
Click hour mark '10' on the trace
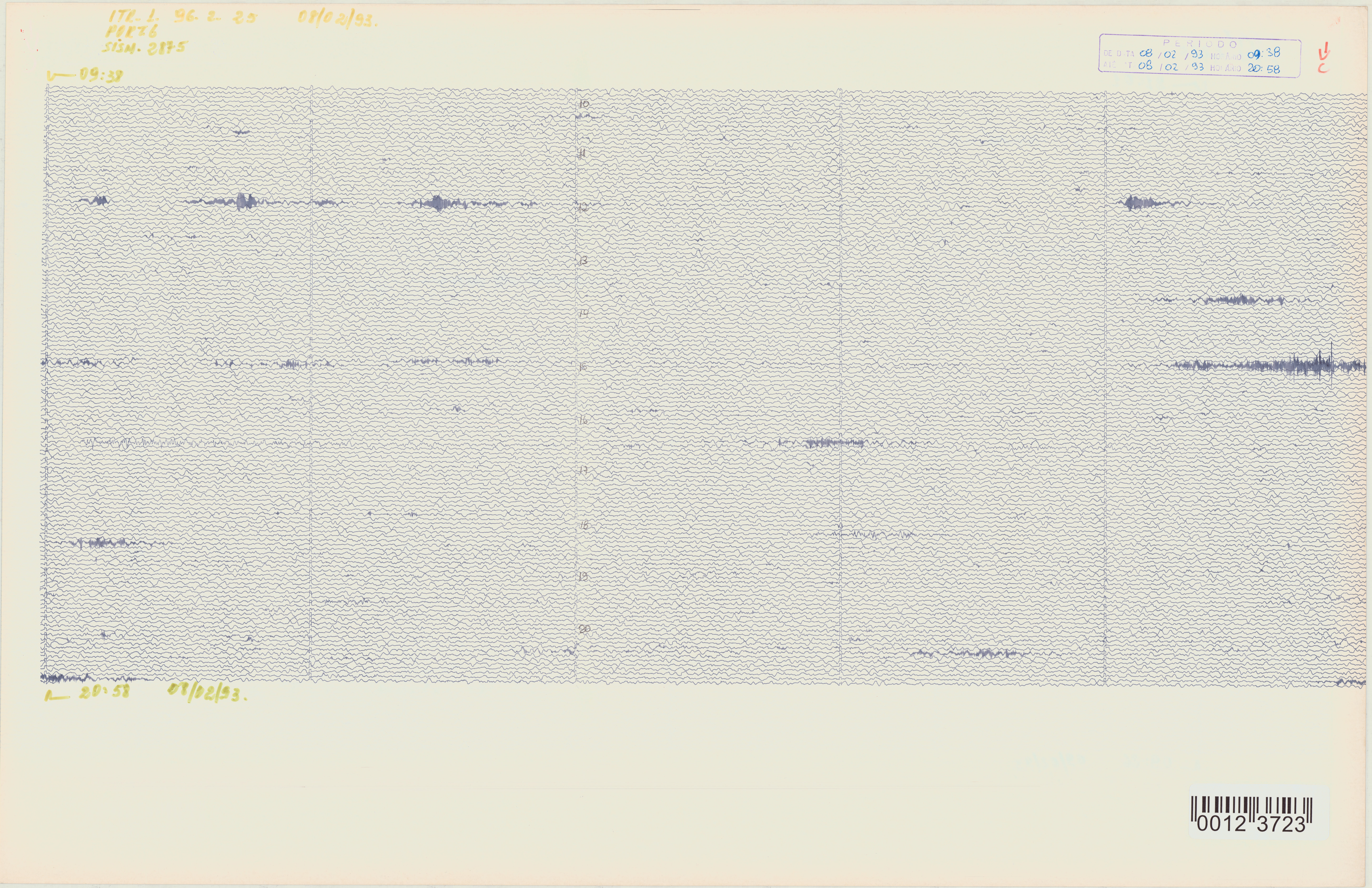click(584, 104)
